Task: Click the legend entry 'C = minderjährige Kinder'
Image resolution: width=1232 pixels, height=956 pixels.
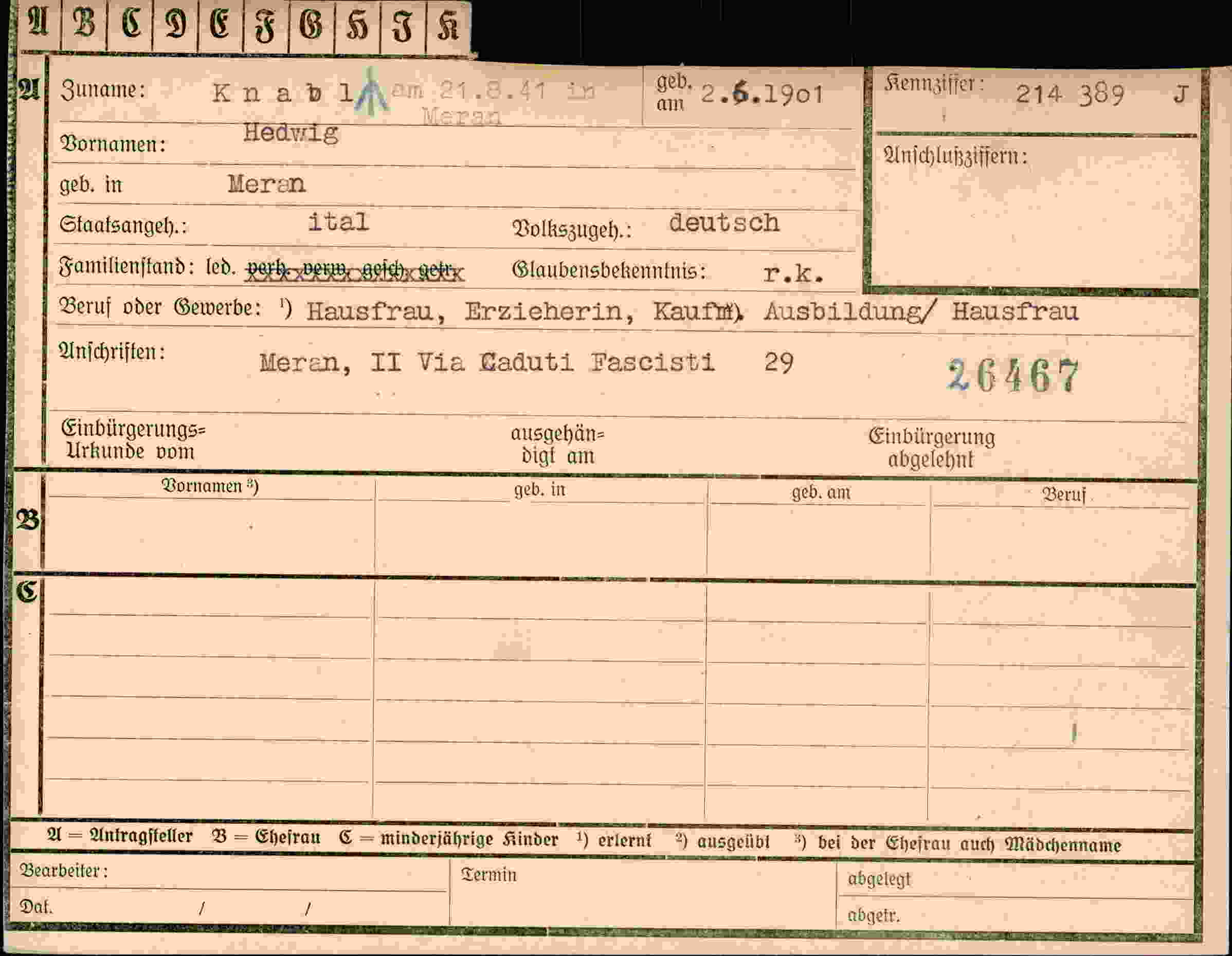Action: point(448,839)
